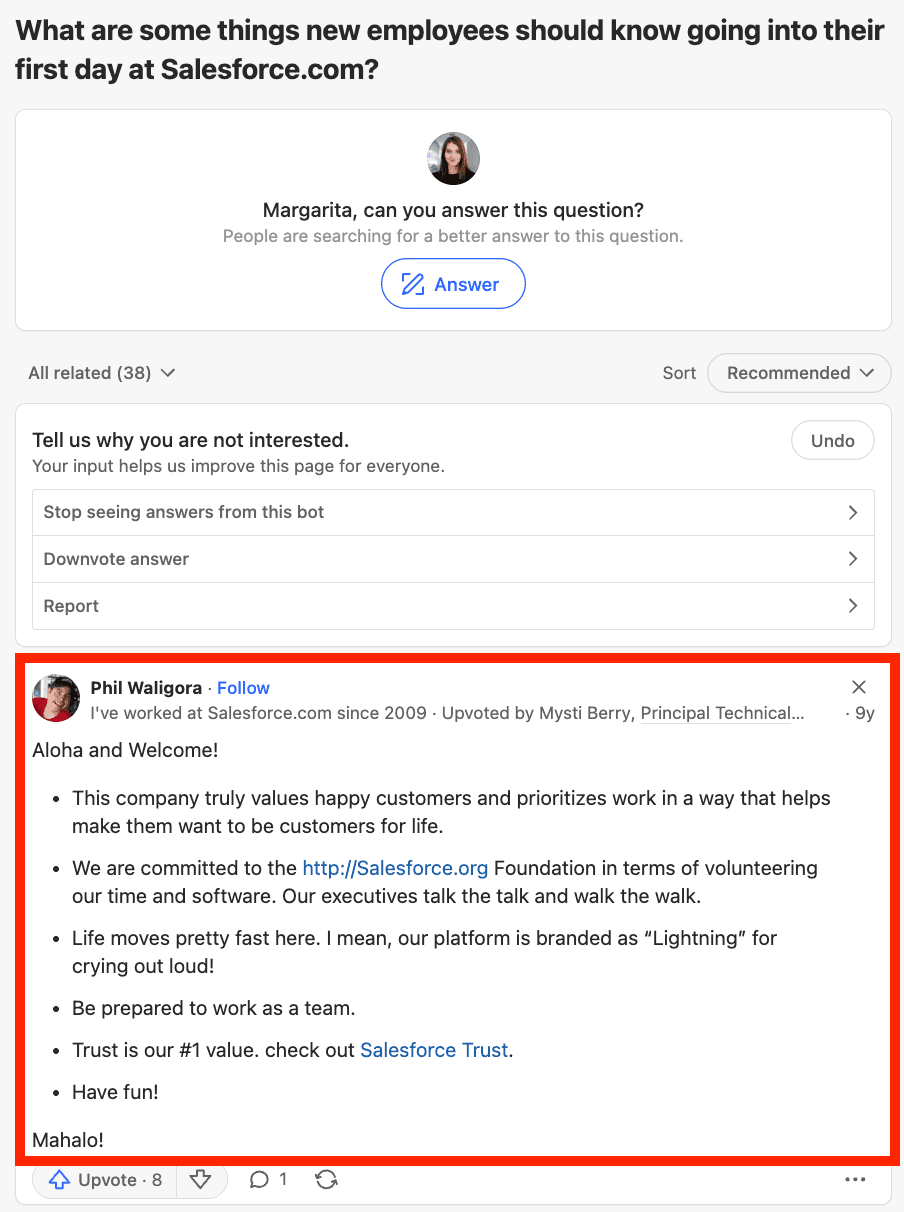The width and height of the screenshot is (904, 1212).
Task: Click the downvote arrow icon
Action: (x=201, y=1180)
